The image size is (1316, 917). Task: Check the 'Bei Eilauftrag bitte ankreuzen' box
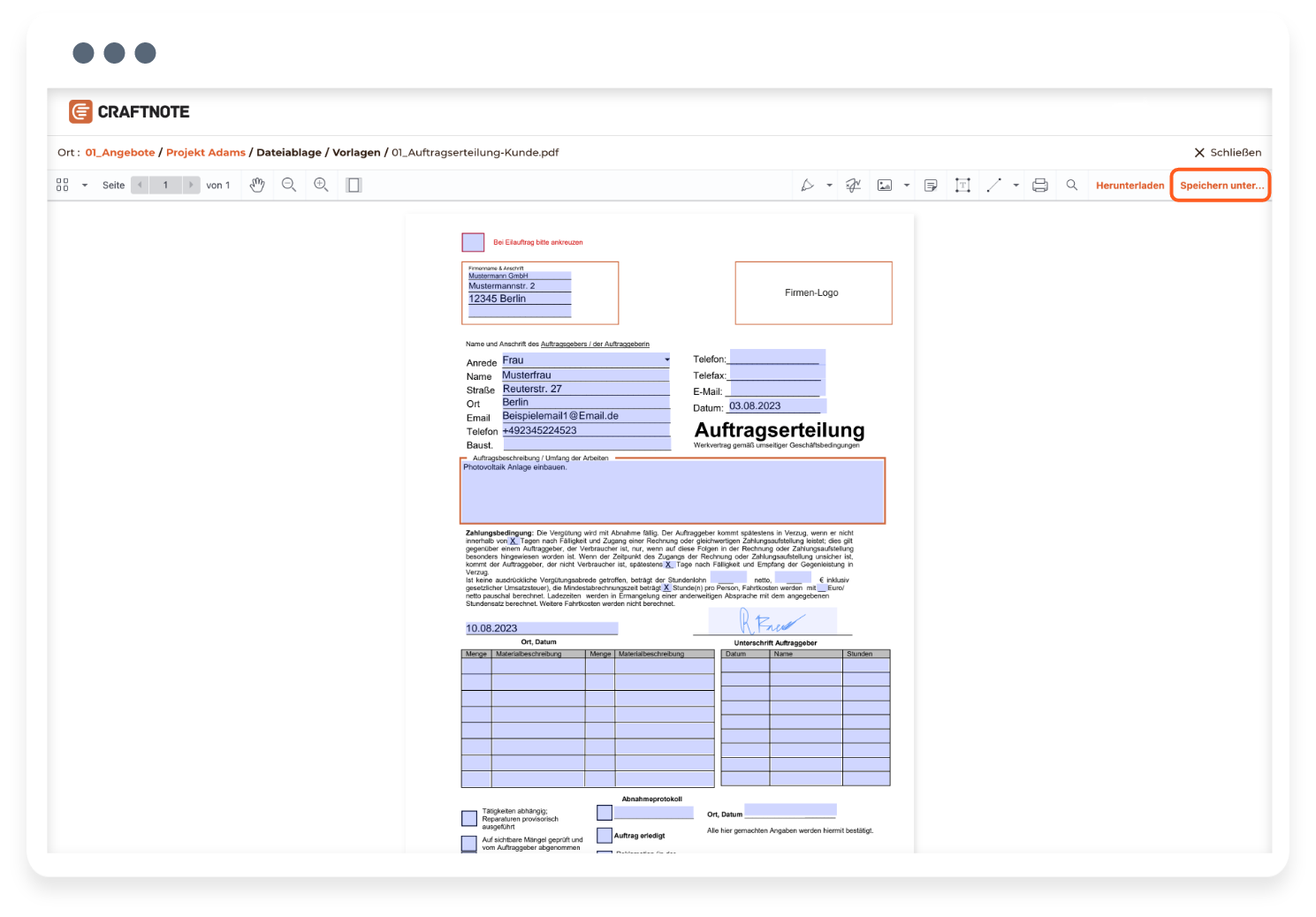(473, 242)
